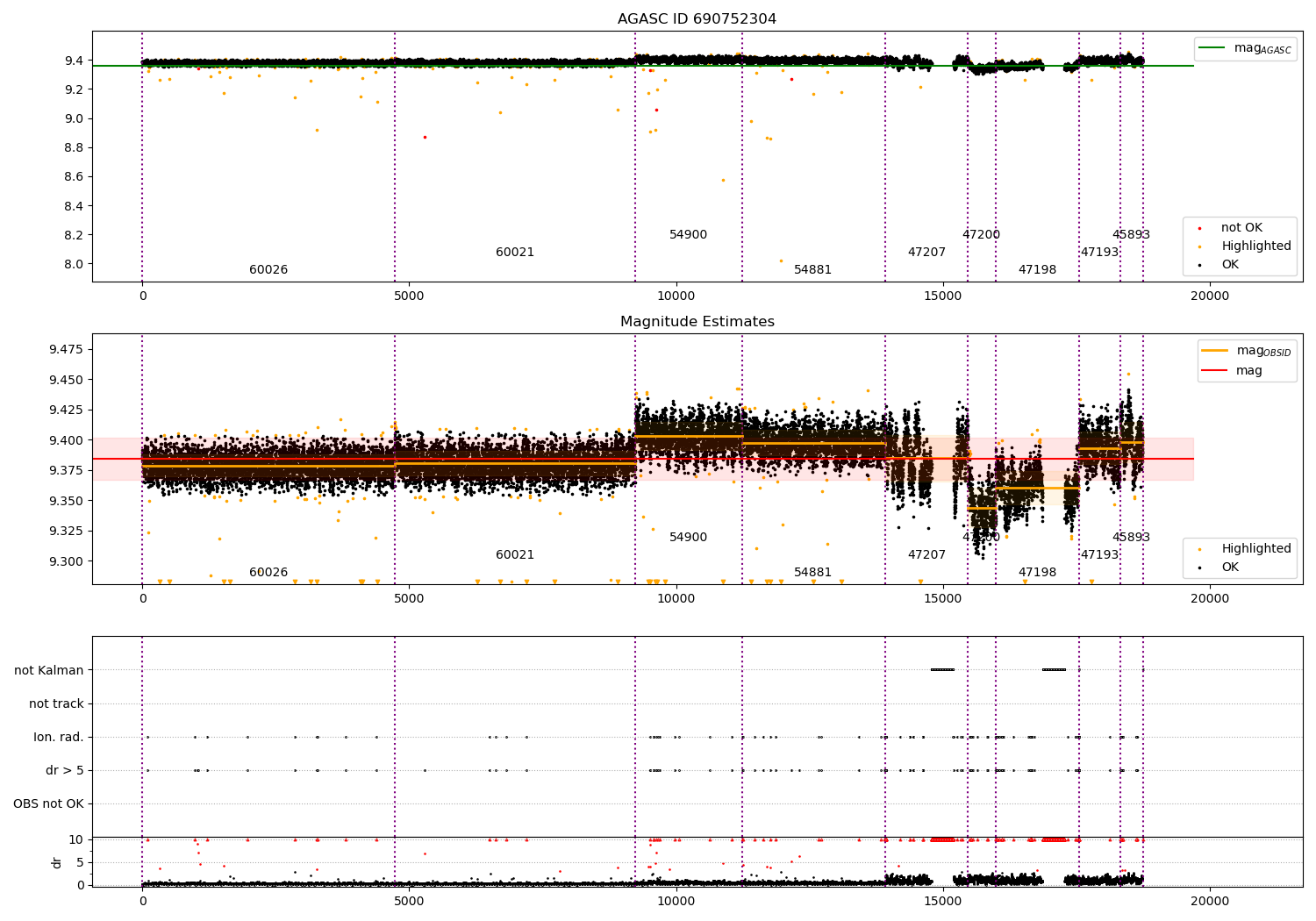Click the 8.6 tick on the top y-axis

tap(74, 177)
